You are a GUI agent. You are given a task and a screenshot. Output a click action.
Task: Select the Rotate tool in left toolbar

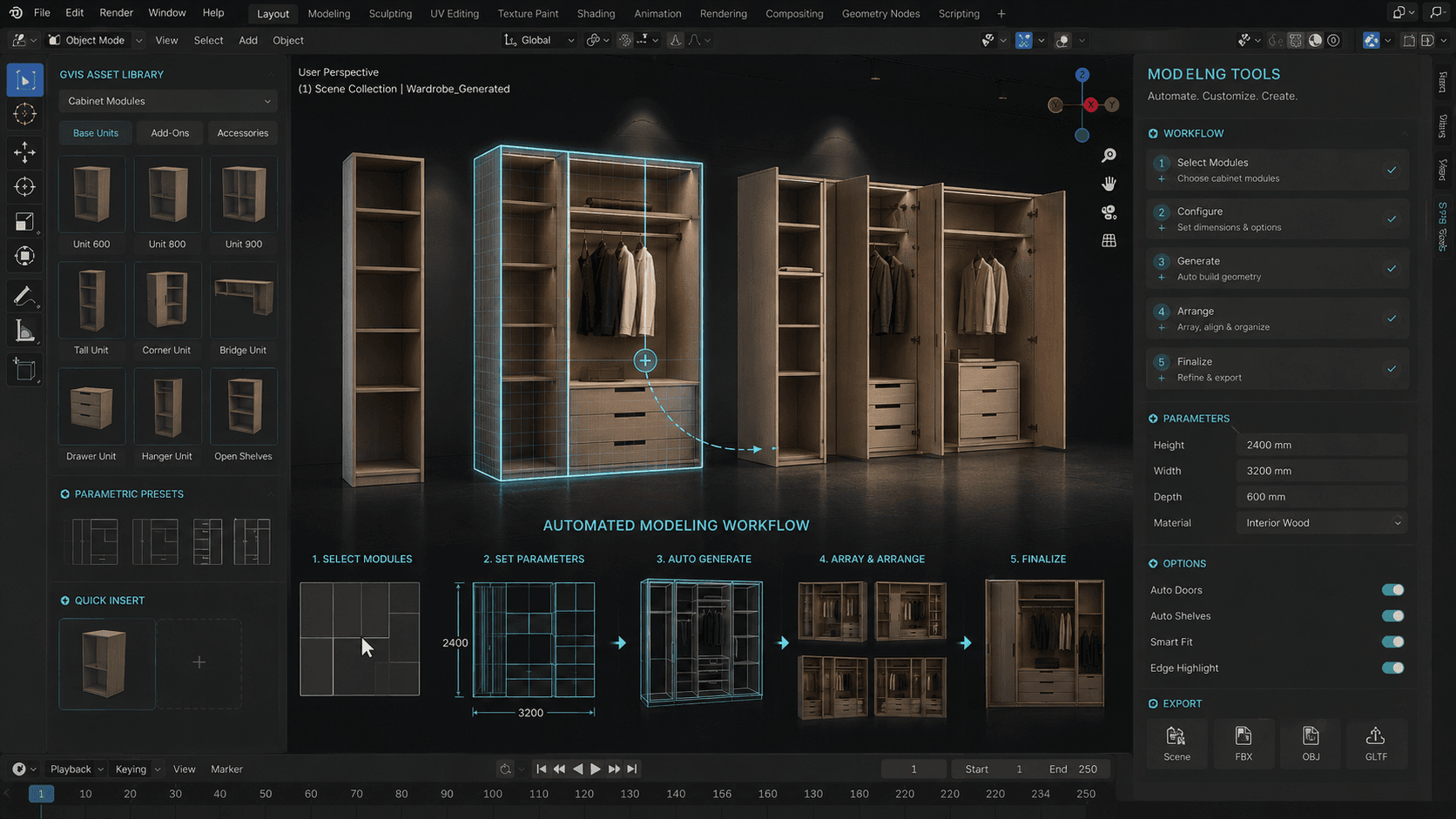click(x=24, y=187)
